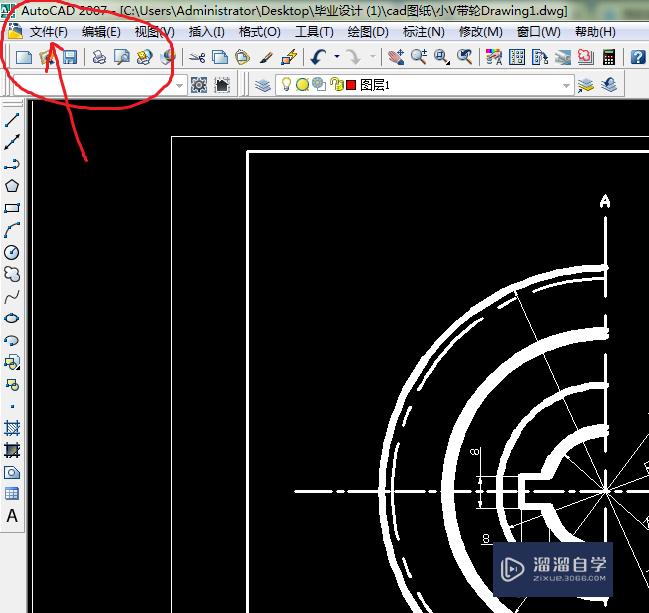Image resolution: width=649 pixels, height=613 pixels.
Task: Click the Copy icon
Action: pyautogui.click(x=220, y=57)
